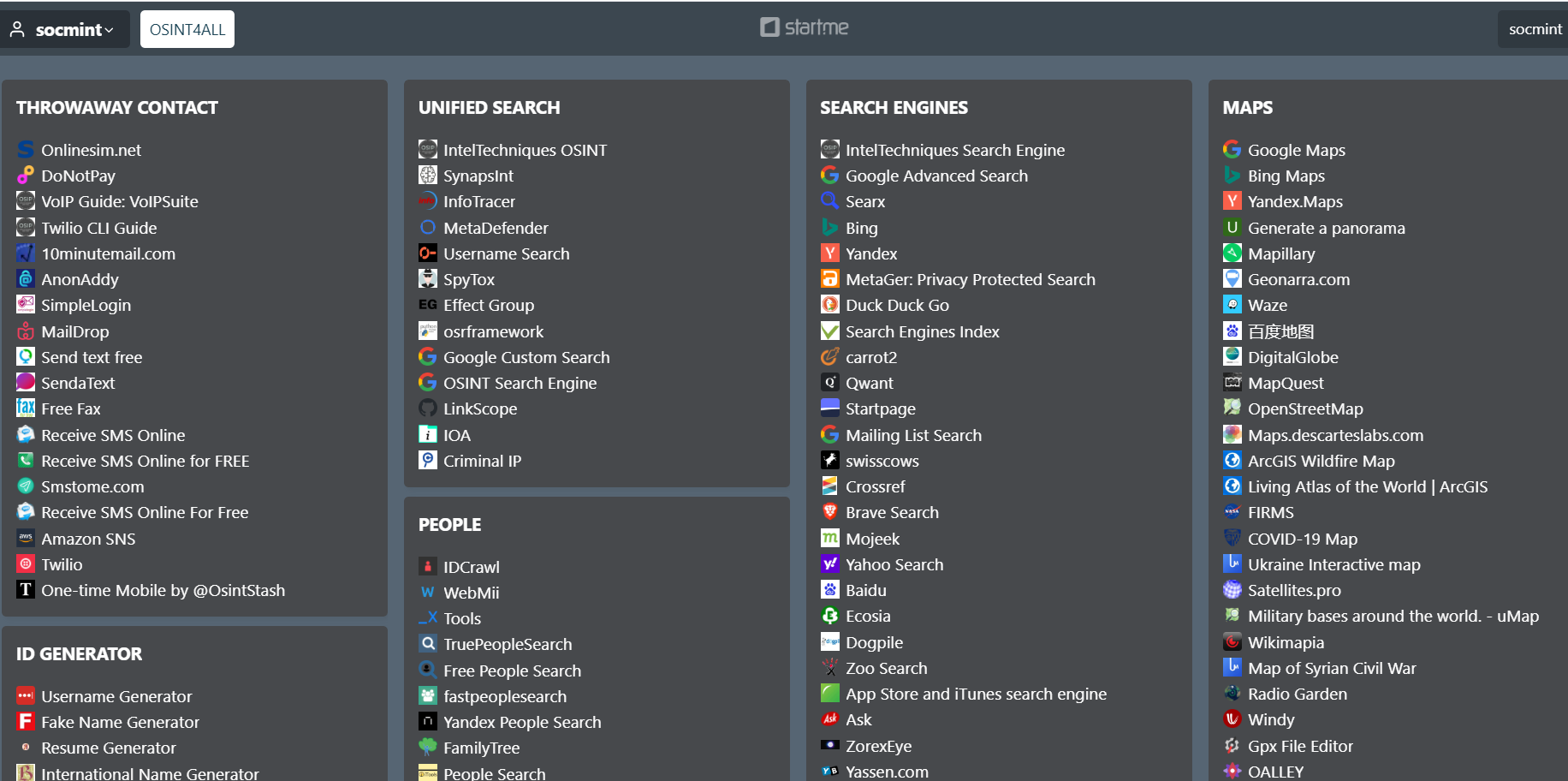
Task: Open Military bases around the world link
Action: [x=1393, y=616]
